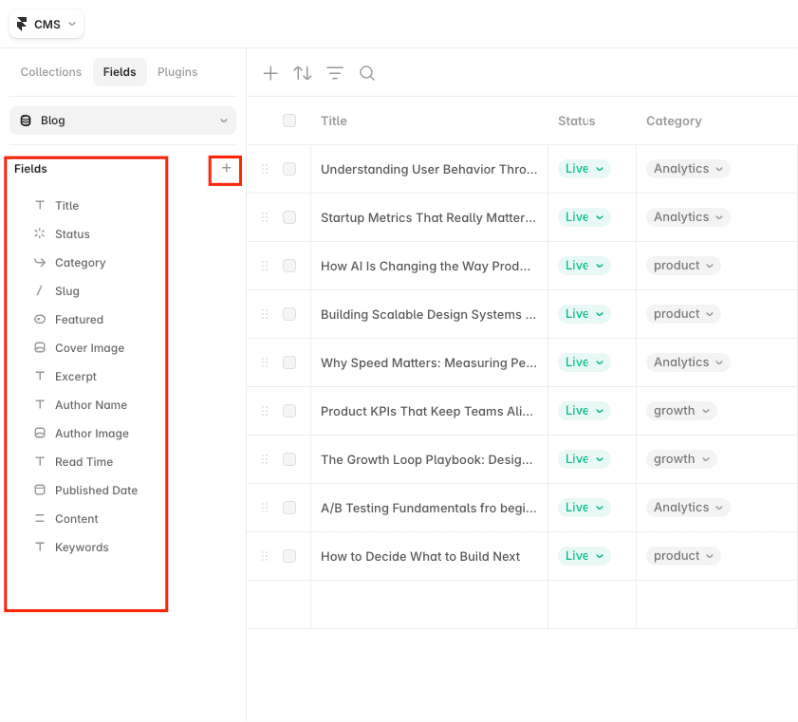Open Live status dropdown for Startup Metrics
Viewport: 798px width, 722px height.
pos(584,217)
